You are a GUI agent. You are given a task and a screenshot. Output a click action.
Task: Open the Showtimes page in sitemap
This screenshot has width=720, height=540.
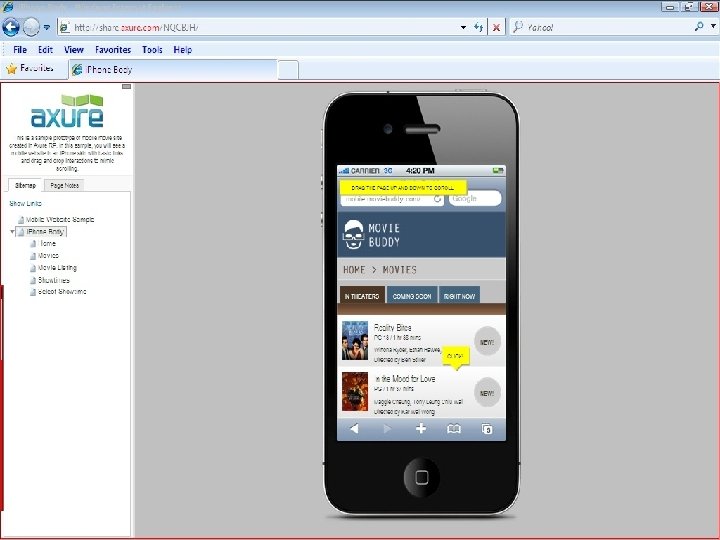coord(54,280)
